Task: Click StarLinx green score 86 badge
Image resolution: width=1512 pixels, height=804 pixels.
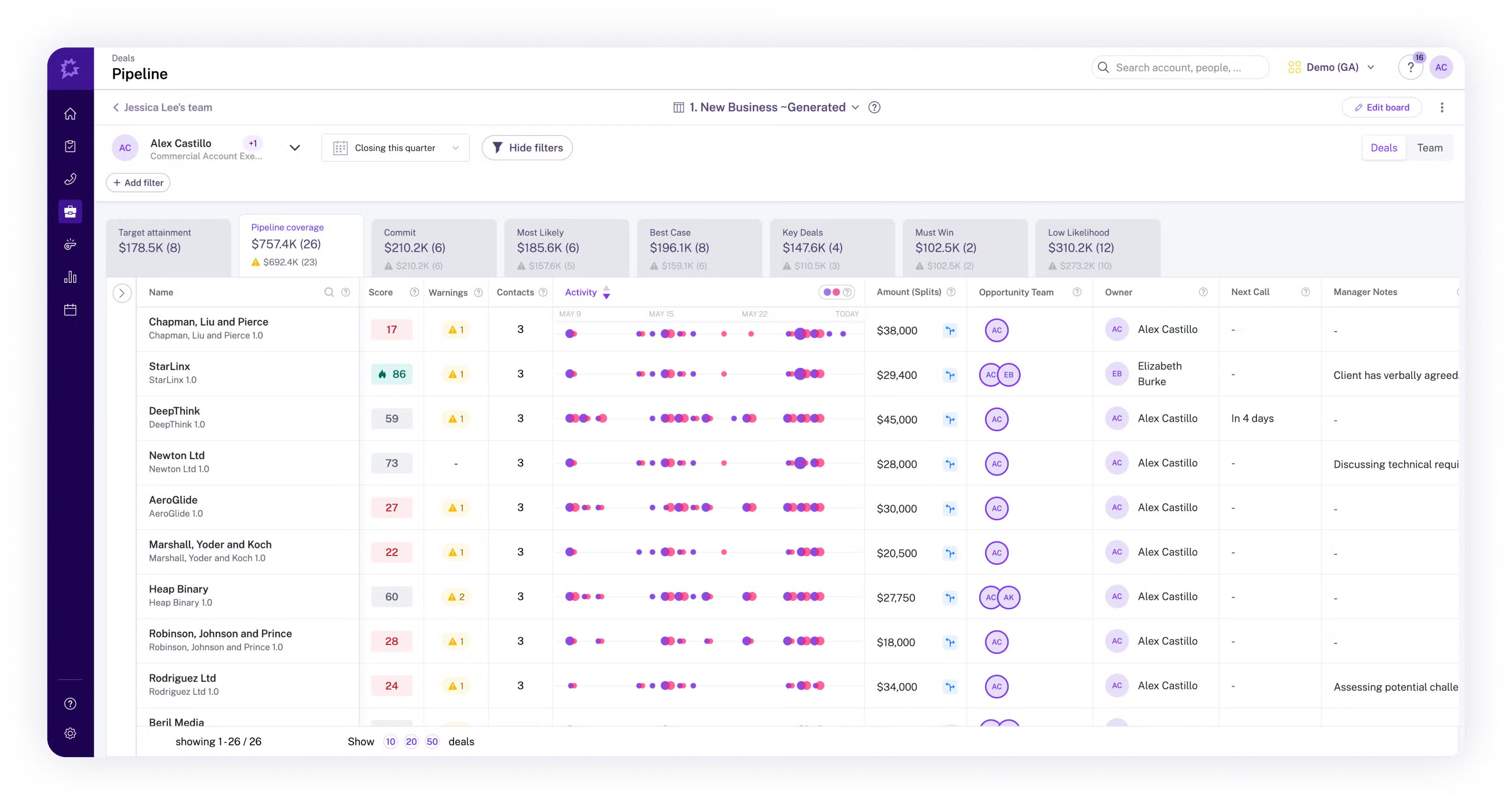Action: pyautogui.click(x=391, y=374)
